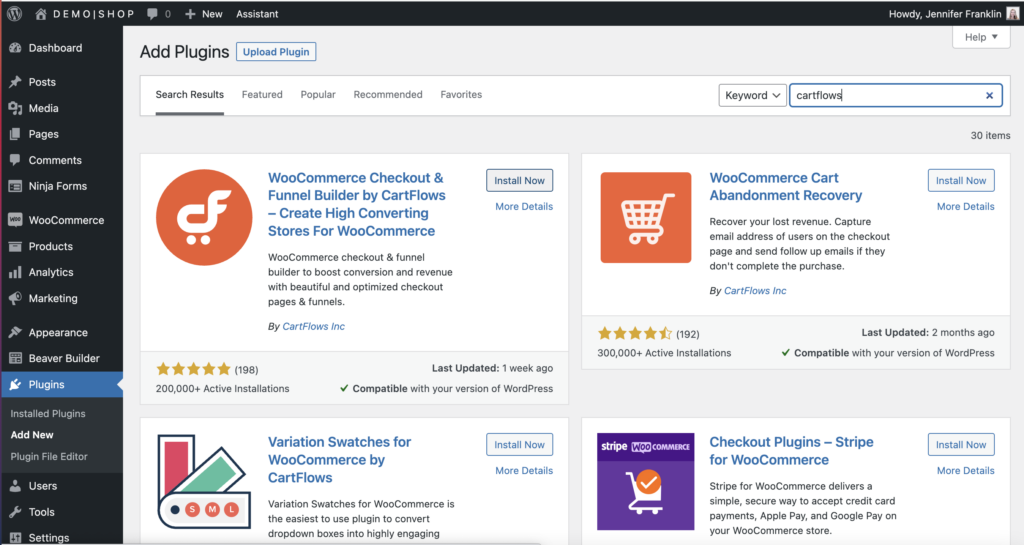Image resolution: width=1024 pixels, height=545 pixels.
Task: Click the Variation Swatches plugin thumbnail
Action: (x=204, y=482)
